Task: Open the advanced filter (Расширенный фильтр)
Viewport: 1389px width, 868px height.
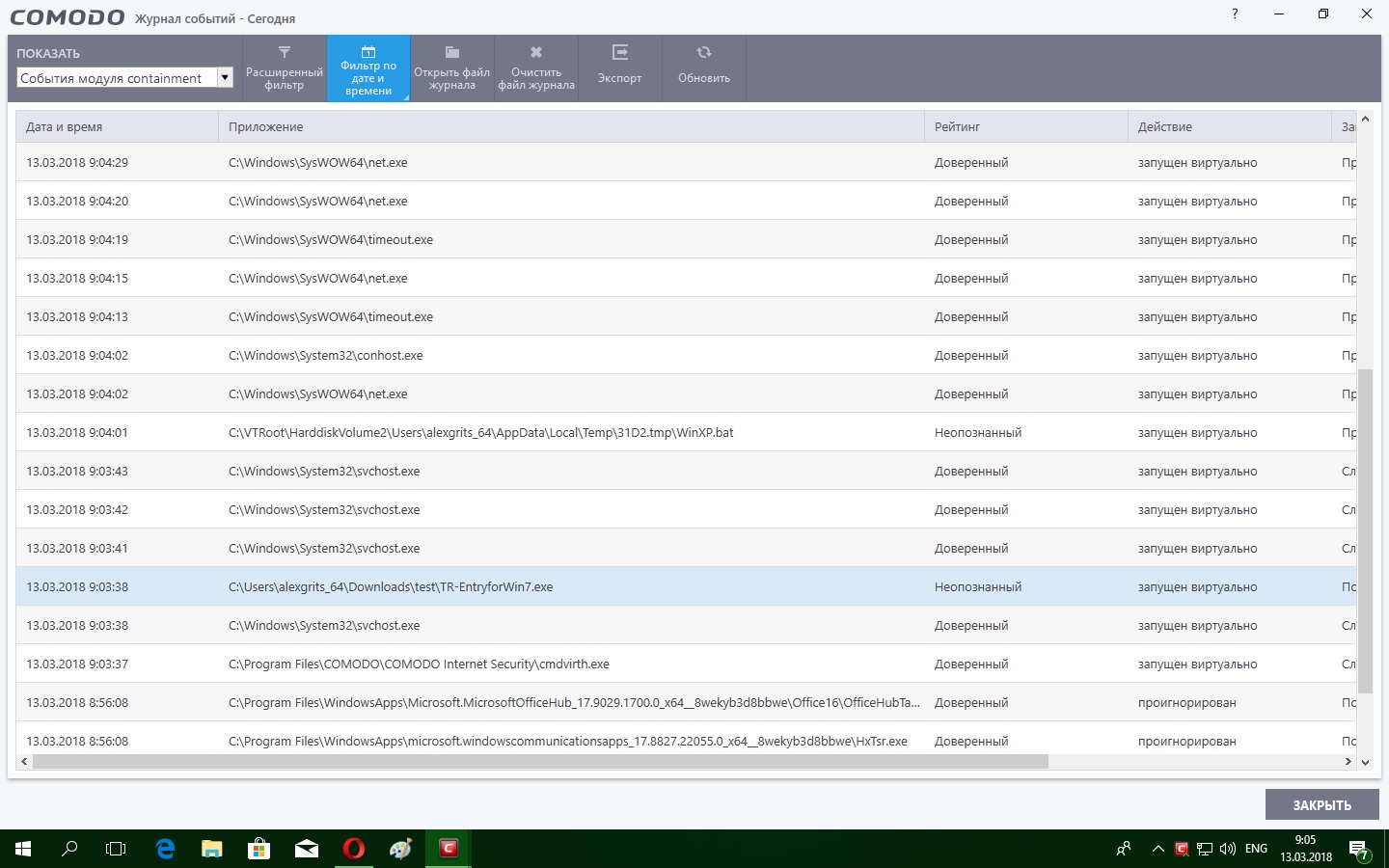Action: 285,68
